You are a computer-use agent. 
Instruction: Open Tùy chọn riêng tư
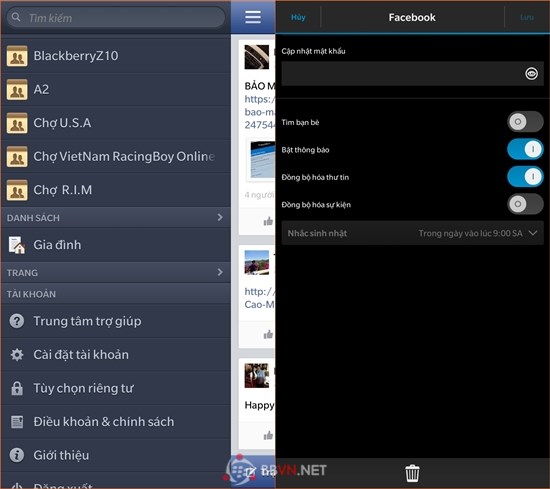(116, 388)
